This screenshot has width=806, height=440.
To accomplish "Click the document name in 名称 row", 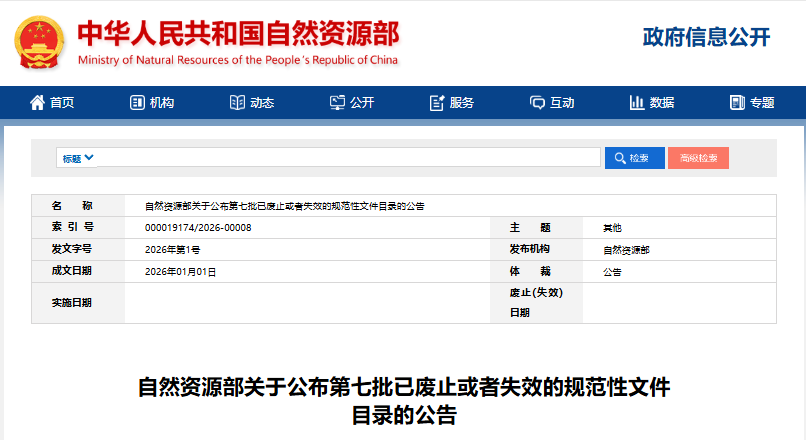I will (285, 206).
